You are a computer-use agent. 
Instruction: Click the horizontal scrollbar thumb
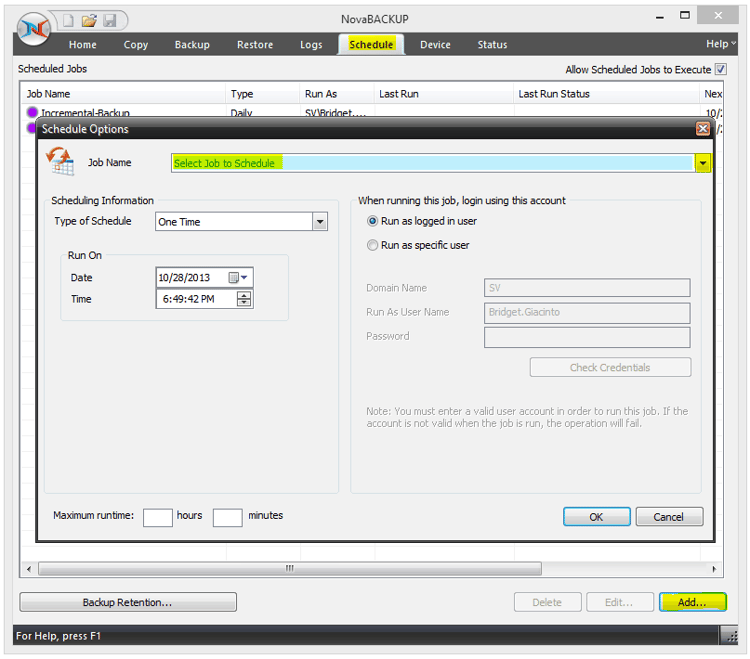pos(290,569)
